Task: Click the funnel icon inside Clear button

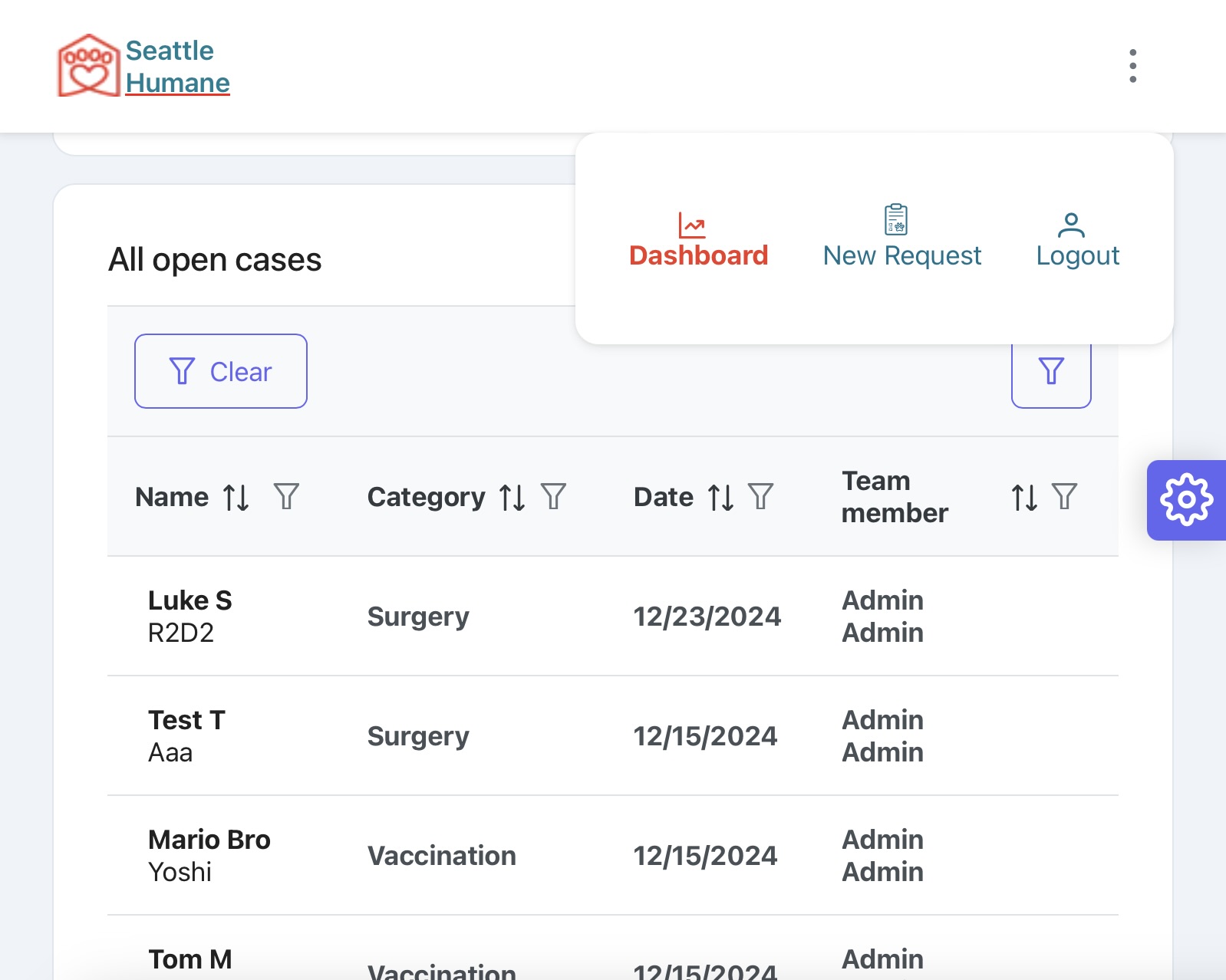Action: [x=182, y=371]
